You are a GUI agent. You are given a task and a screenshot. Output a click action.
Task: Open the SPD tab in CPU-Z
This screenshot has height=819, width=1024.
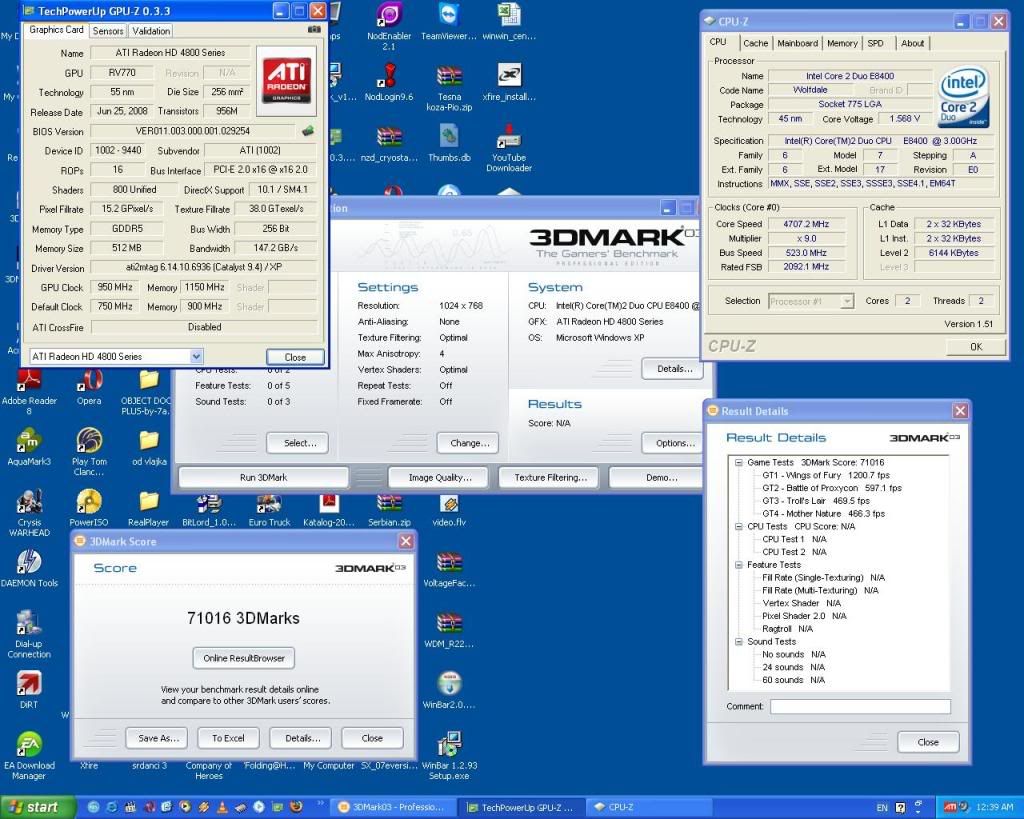(875, 43)
